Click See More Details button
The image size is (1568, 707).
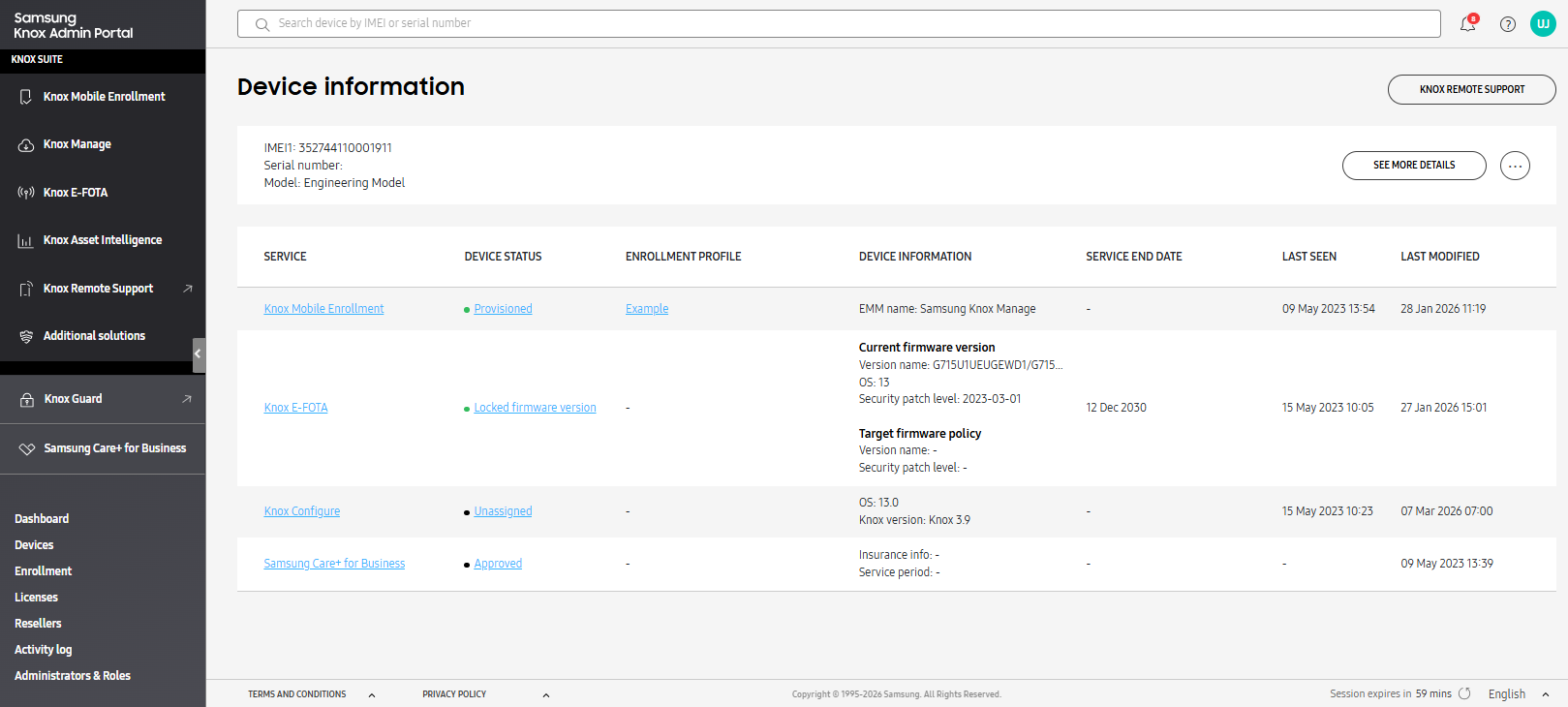(1414, 166)
